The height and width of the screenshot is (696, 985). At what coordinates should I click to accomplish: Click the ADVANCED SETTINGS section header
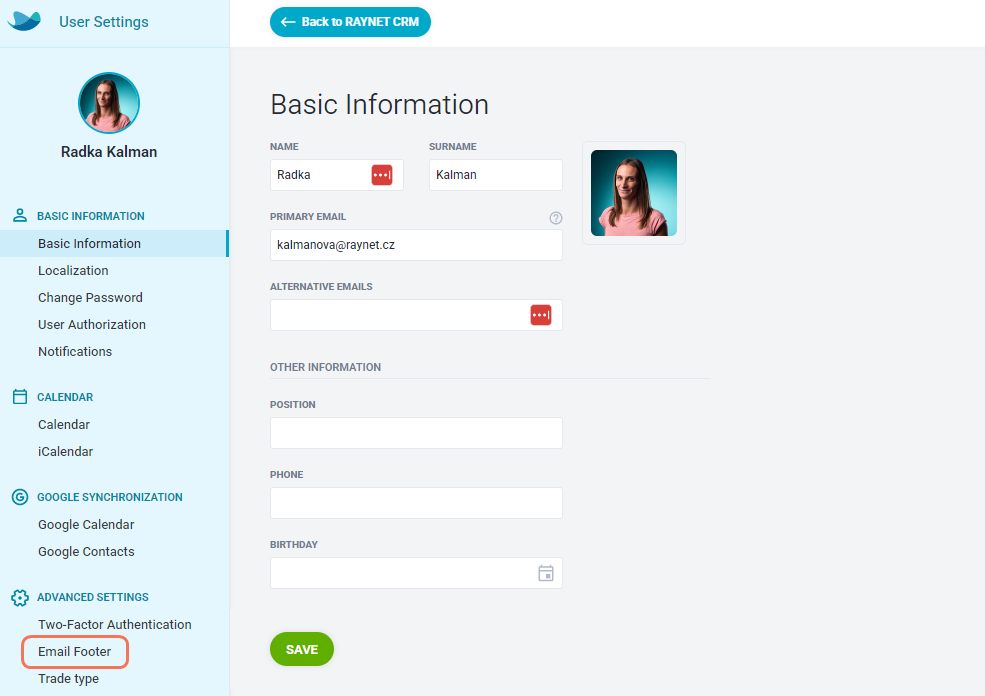(x=93, y=597)
